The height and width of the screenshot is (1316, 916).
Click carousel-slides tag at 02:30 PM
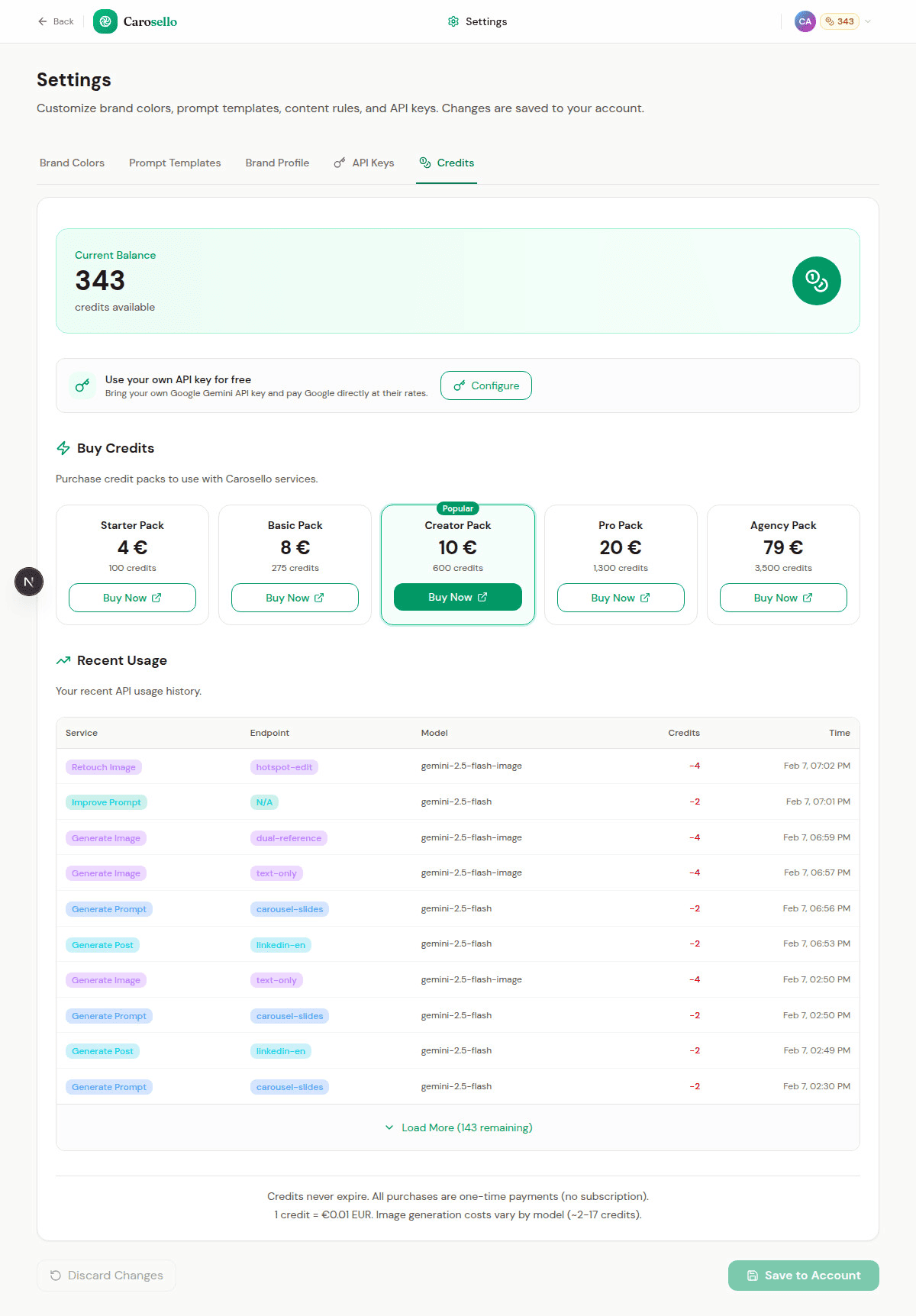point(289,1087)
